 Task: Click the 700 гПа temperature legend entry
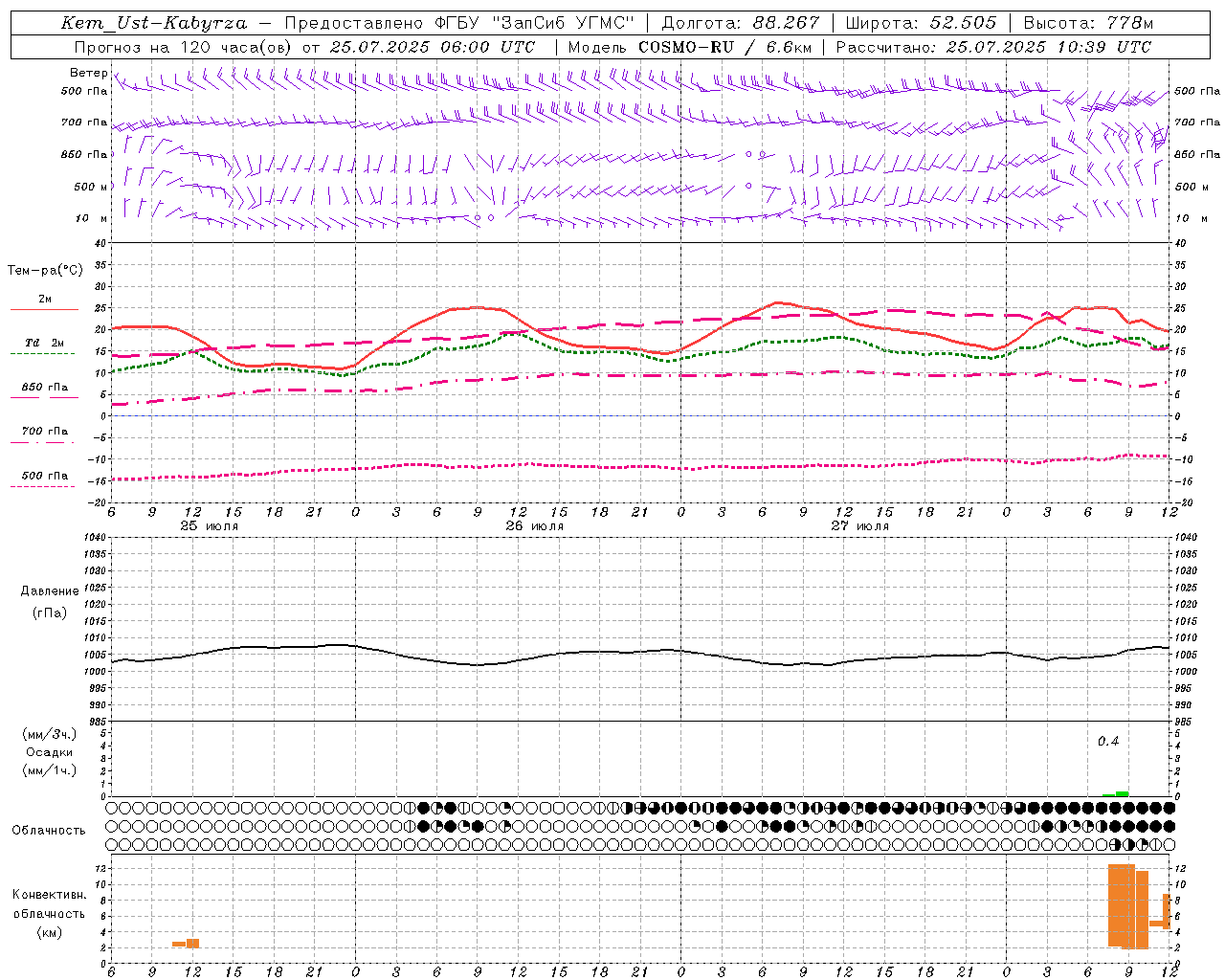(44, 432)
